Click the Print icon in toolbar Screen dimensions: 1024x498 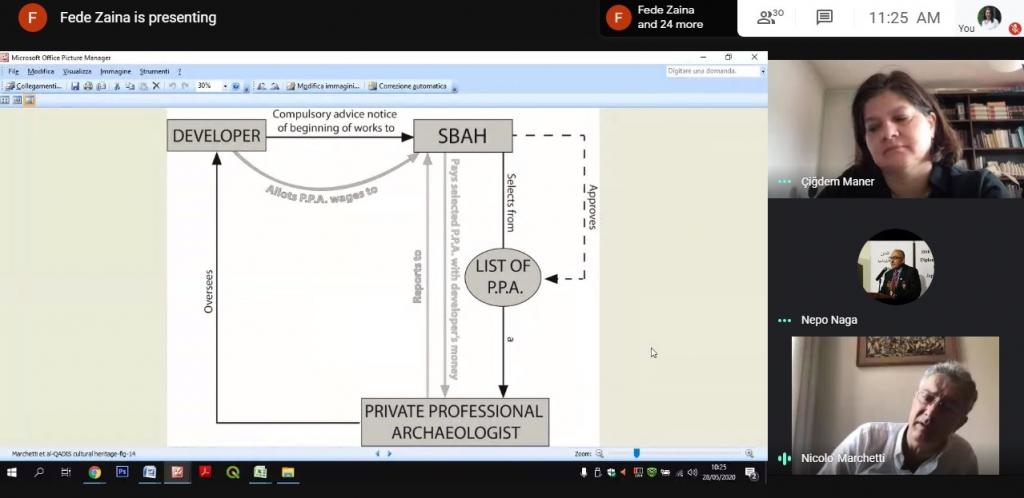pos(88,86)
